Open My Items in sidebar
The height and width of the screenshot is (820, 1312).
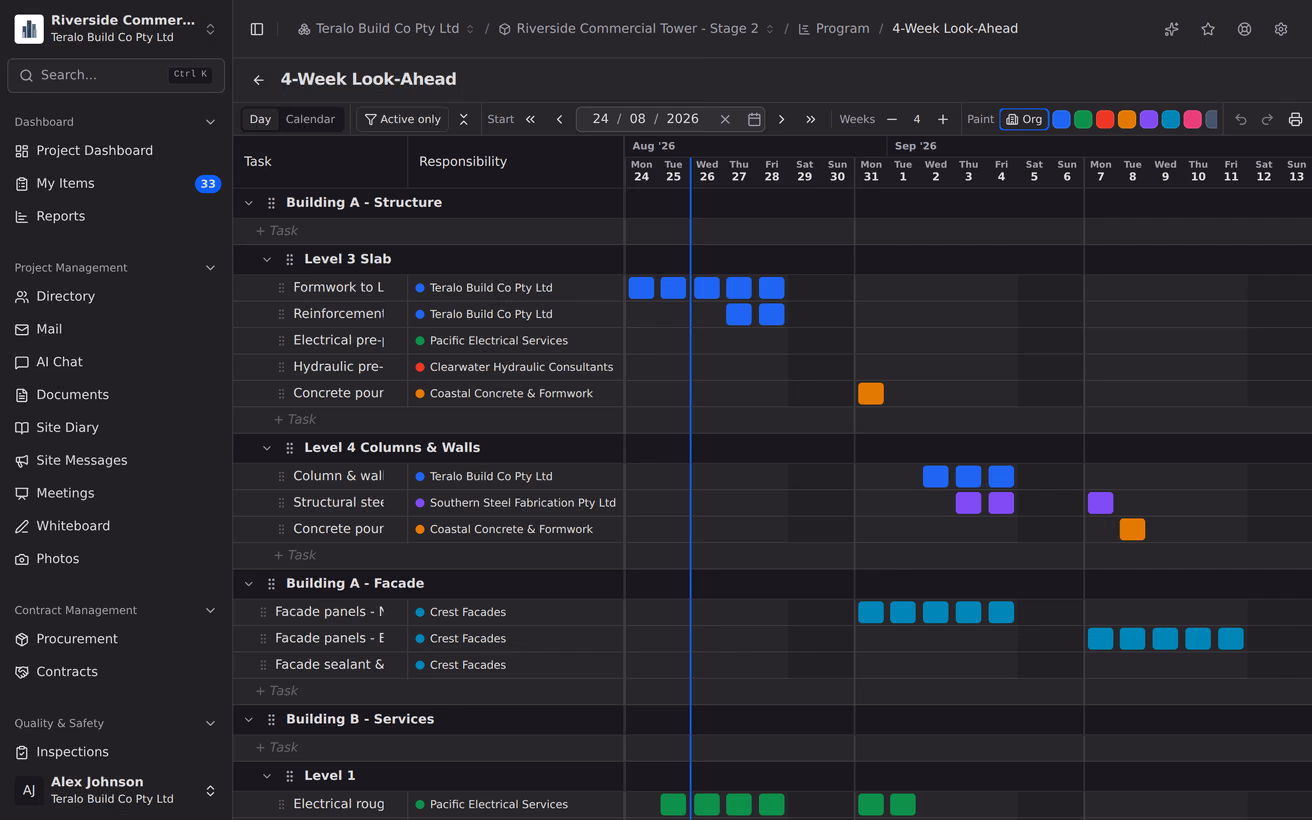116,184
